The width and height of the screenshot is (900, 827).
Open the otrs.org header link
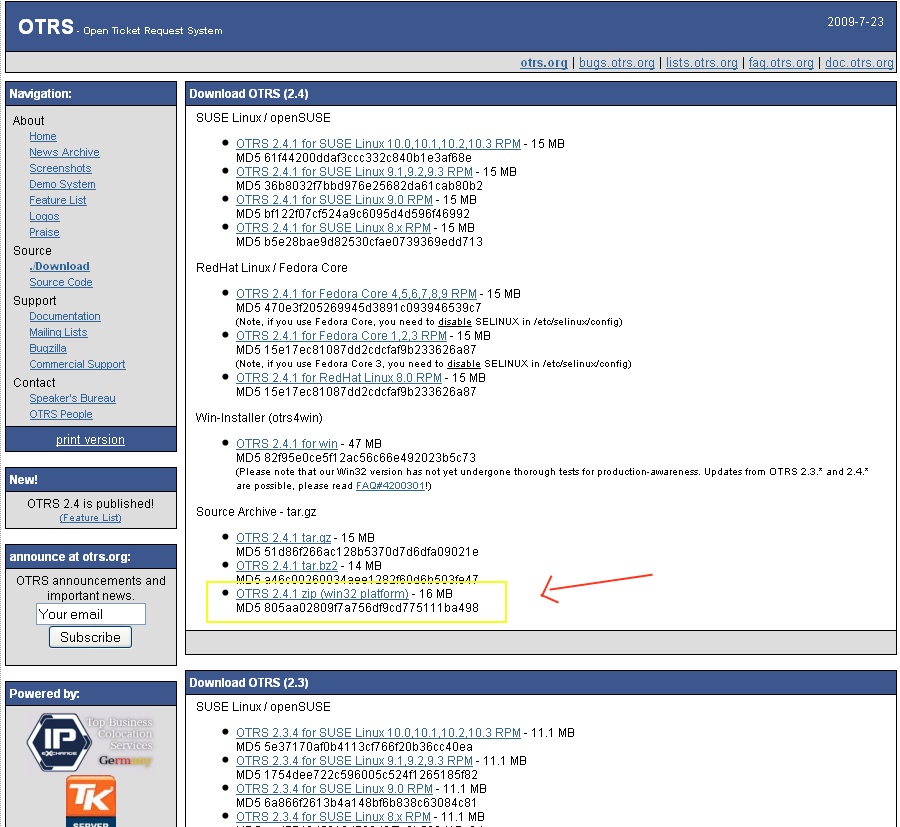click(x=544, y=63)
